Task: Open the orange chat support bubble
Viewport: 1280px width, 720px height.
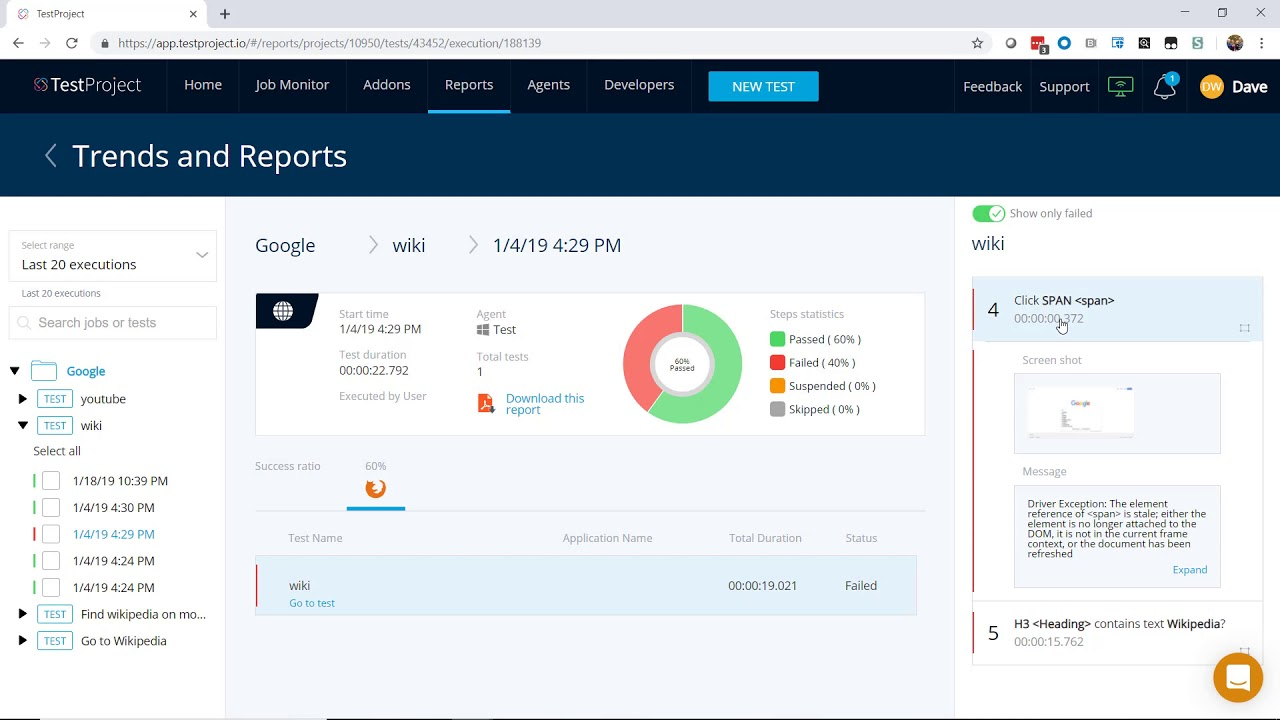Action: pyautogui.click(x=1237, y=678)
